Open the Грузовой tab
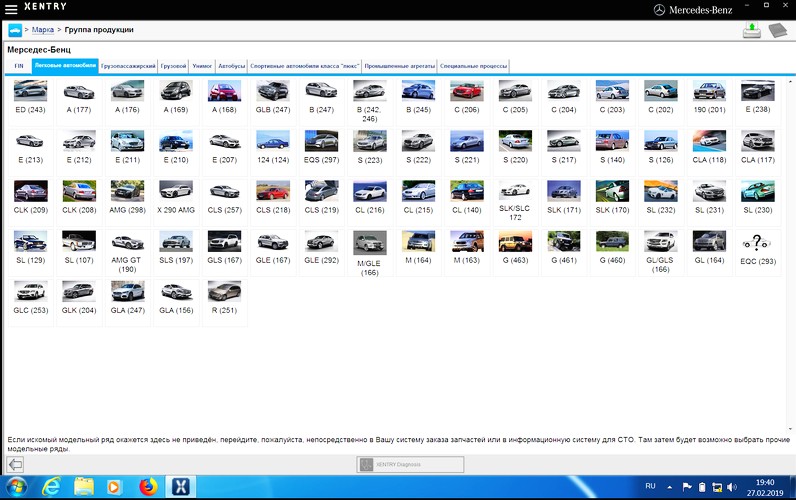 (x=173, y=66)
